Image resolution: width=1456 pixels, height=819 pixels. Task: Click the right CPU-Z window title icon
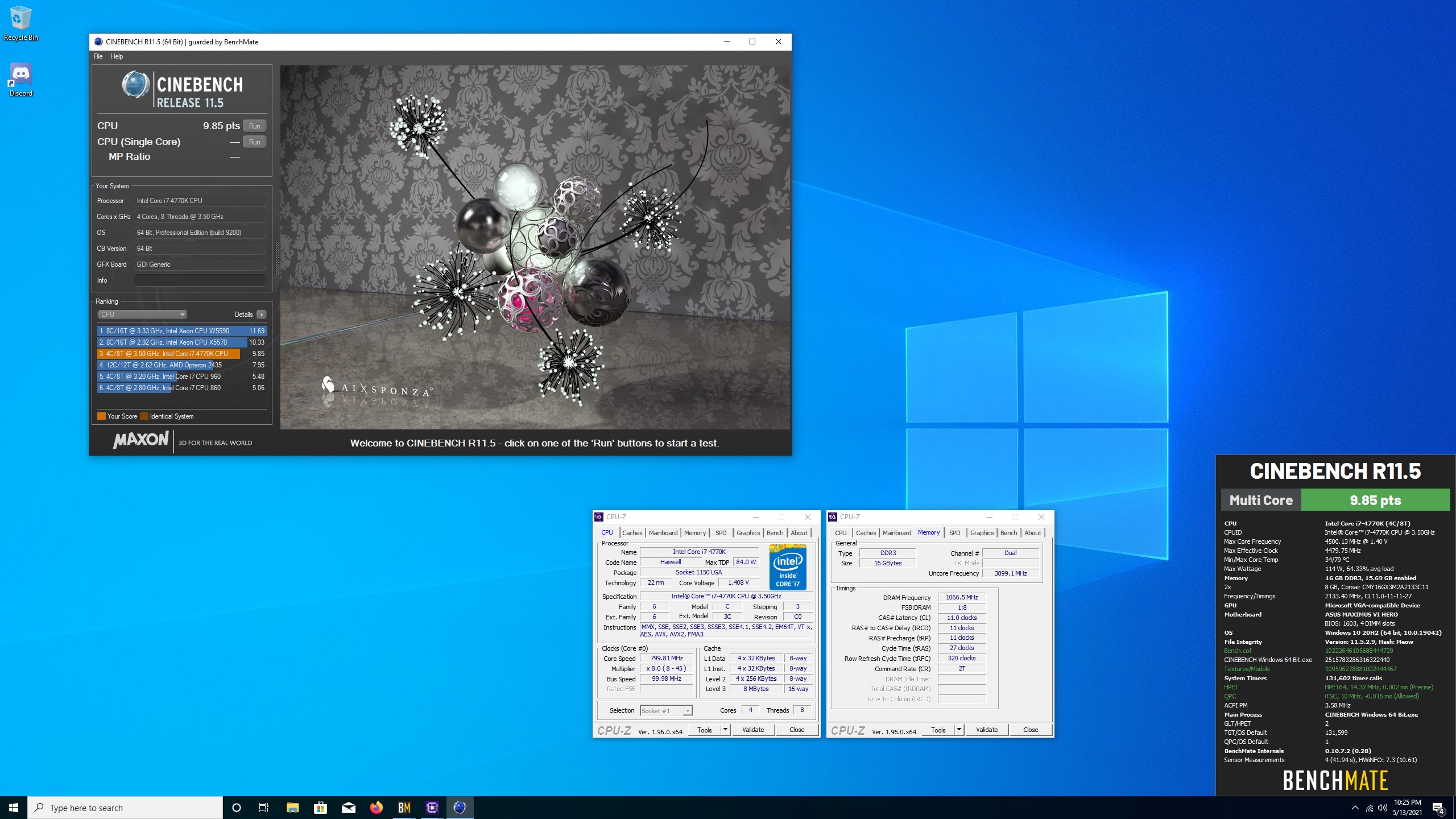[x=833, y=517]
